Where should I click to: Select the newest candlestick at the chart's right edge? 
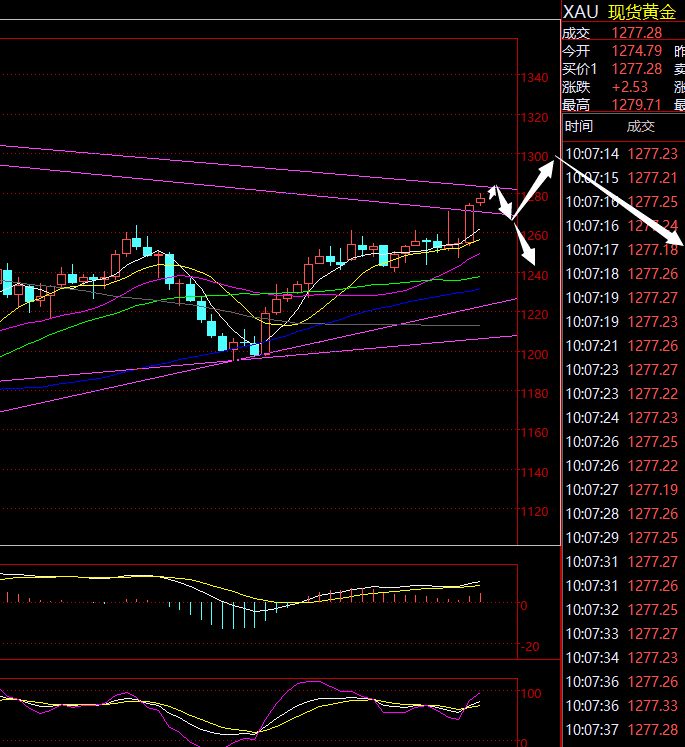point(480,200)
